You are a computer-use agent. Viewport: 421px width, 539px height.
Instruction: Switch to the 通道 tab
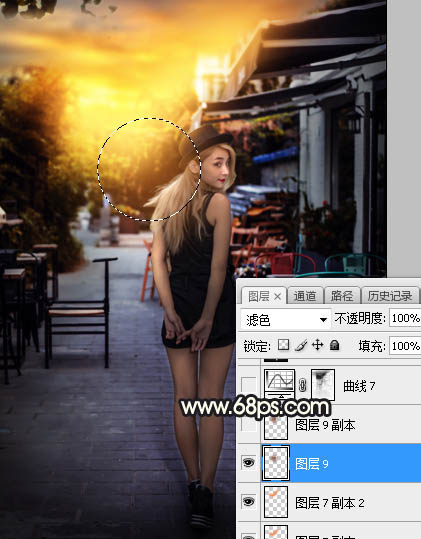pyautogui.click(x=305, y=296)
